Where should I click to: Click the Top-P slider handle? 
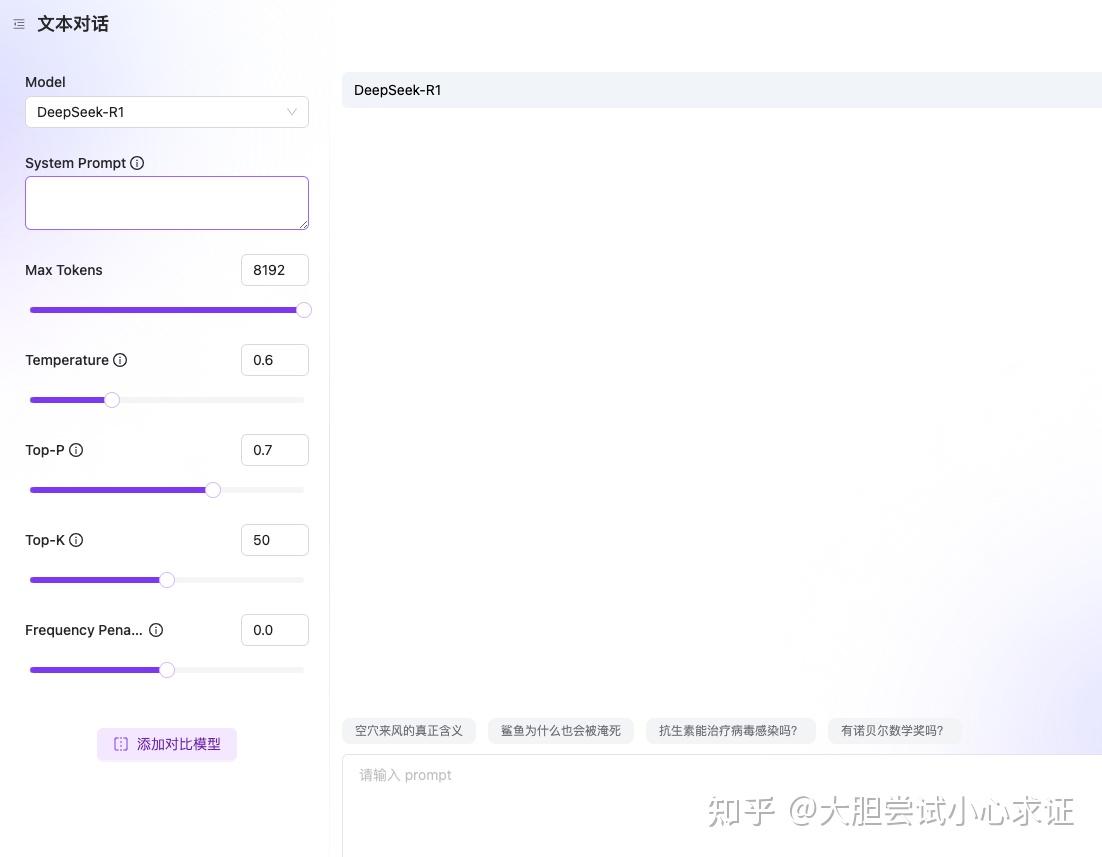tap(213, 490)
